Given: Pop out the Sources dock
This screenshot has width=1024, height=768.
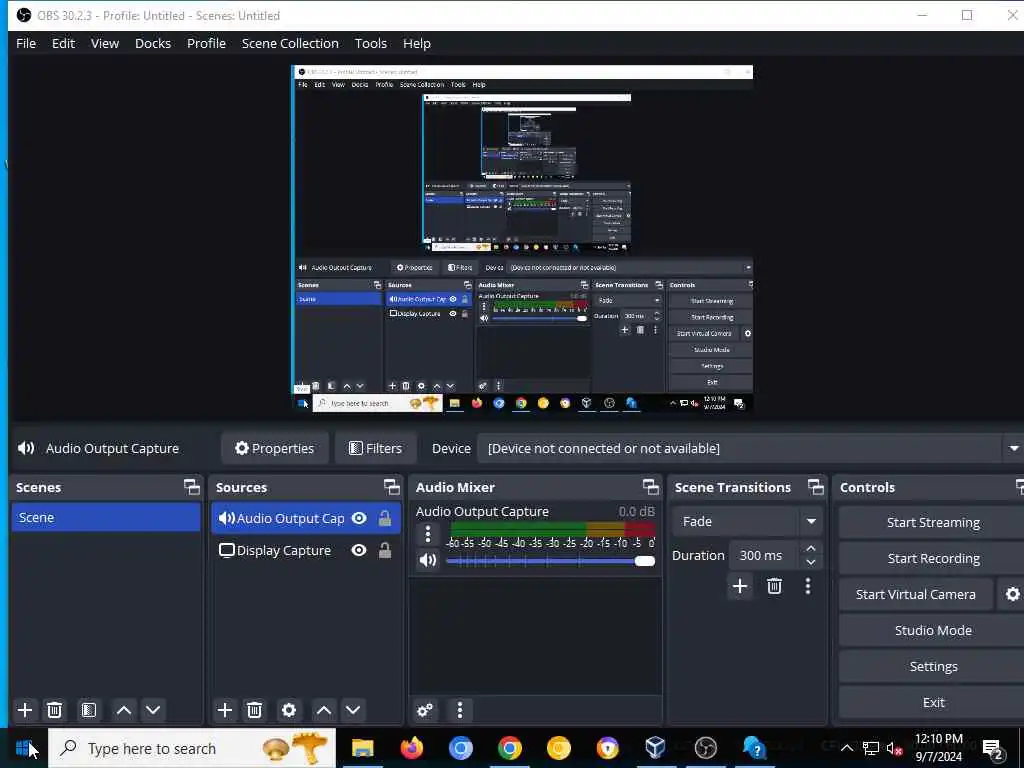Looking at the screenshot, I should click(391, 487).
